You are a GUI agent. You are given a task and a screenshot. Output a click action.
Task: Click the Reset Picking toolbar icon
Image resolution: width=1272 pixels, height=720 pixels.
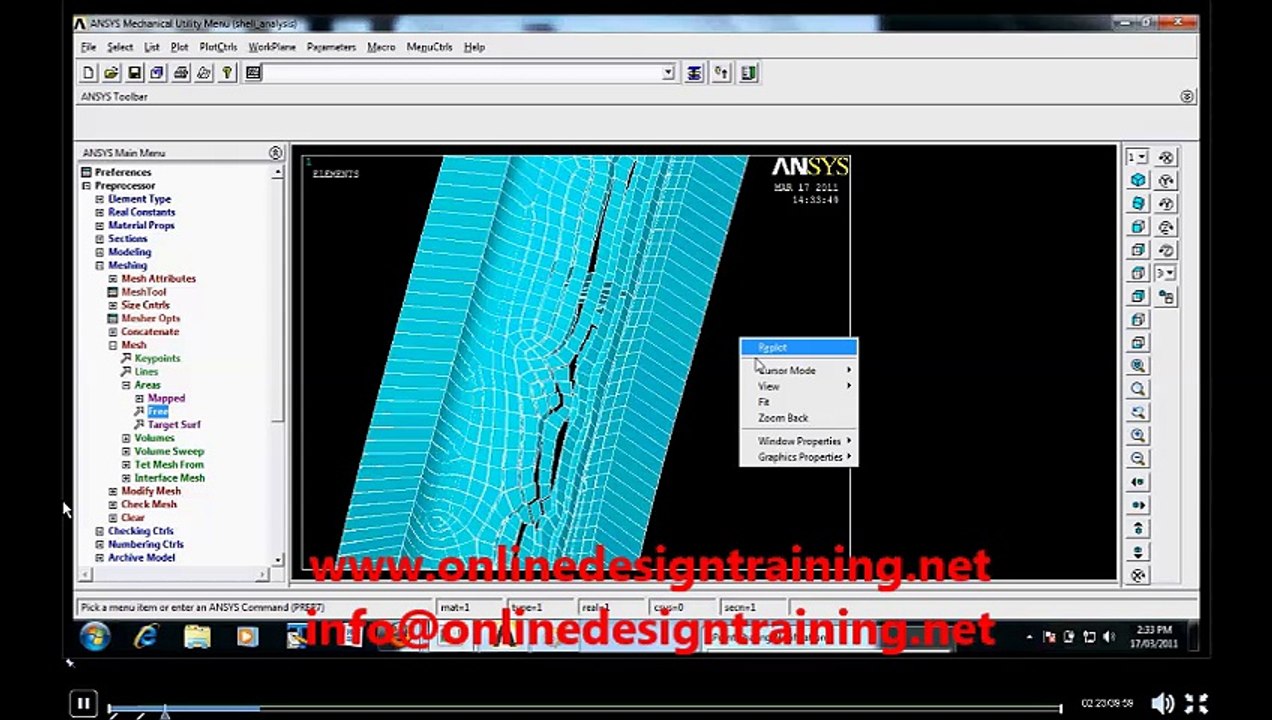(x=721, y=73)
